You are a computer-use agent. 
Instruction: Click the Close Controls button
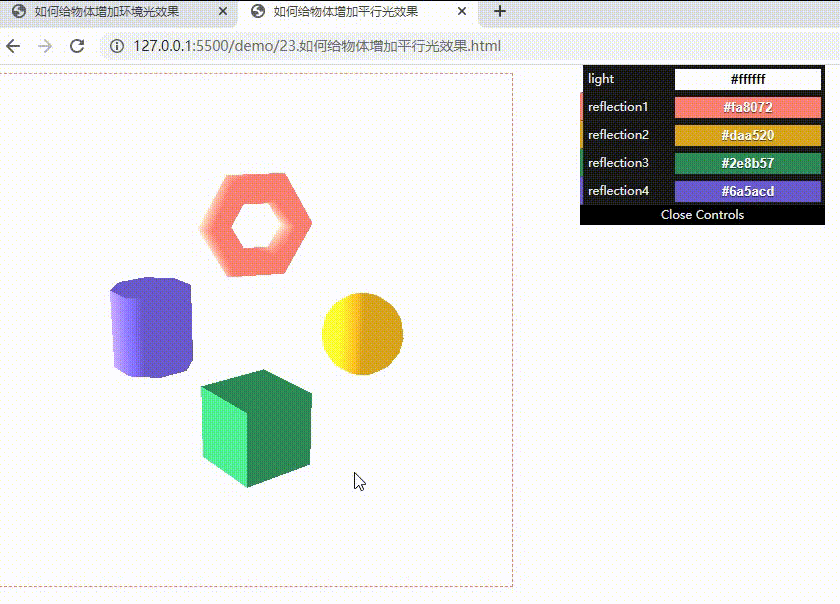(702, 215)
